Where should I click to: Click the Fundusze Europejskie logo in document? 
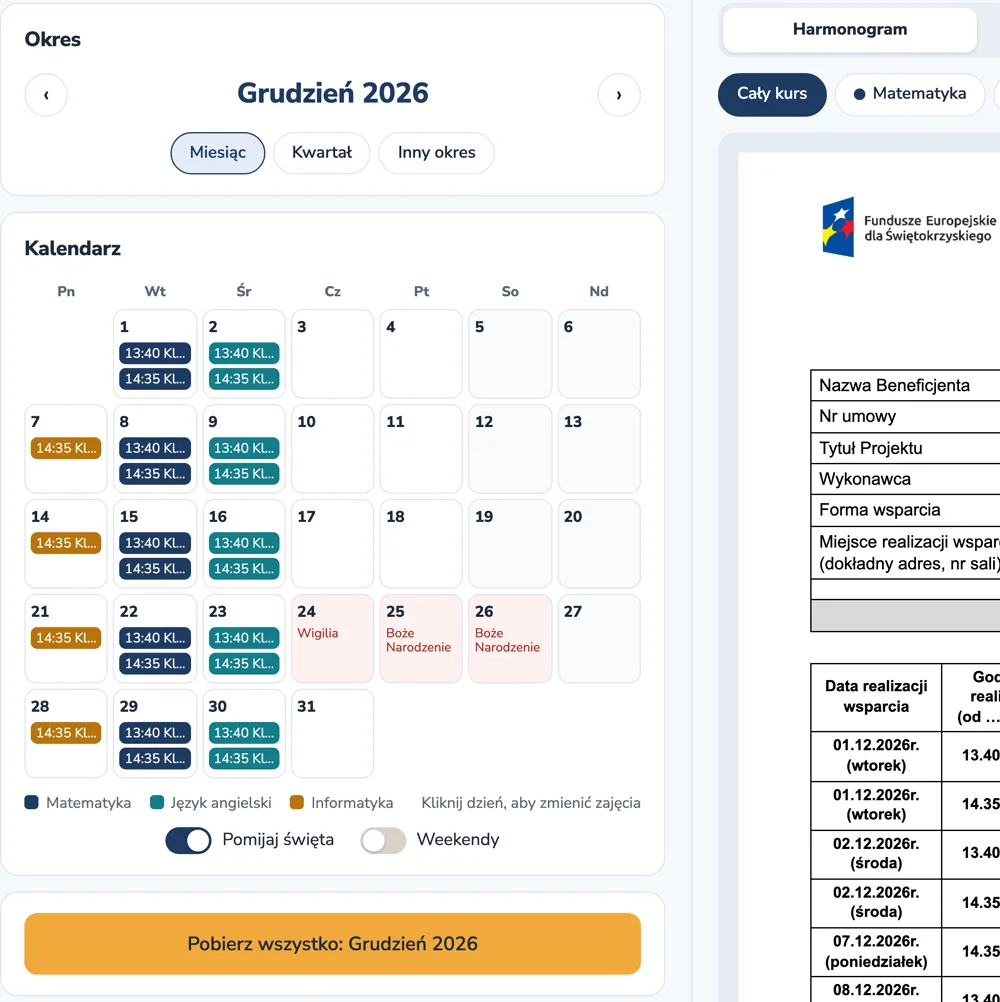click(x=909, y=227)
